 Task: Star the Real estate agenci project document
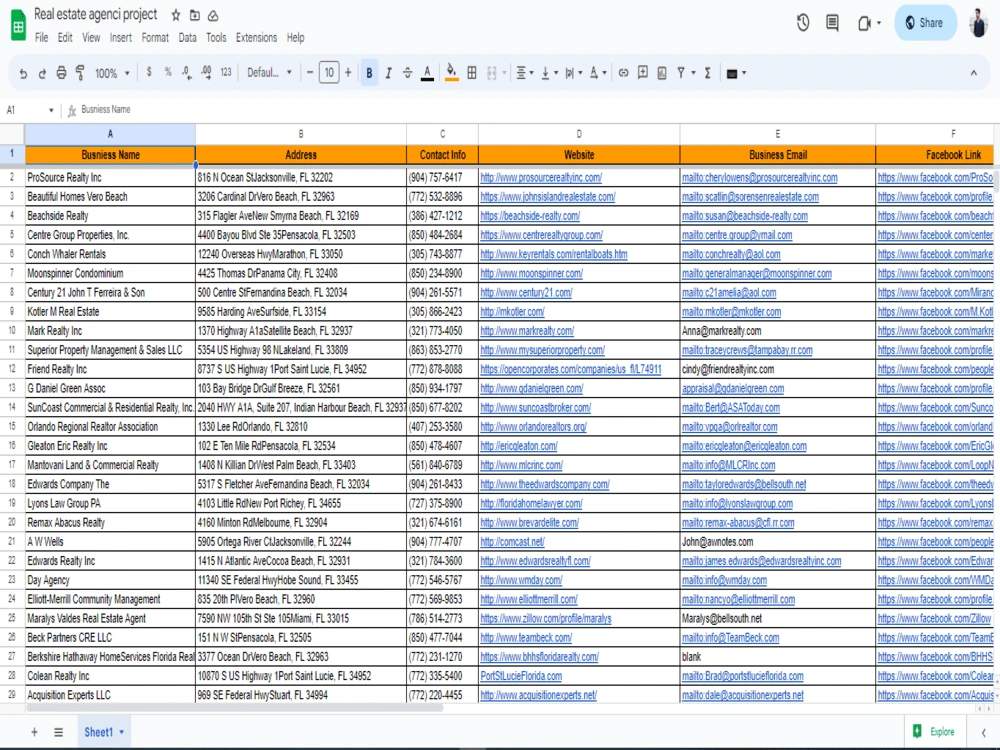176,15
